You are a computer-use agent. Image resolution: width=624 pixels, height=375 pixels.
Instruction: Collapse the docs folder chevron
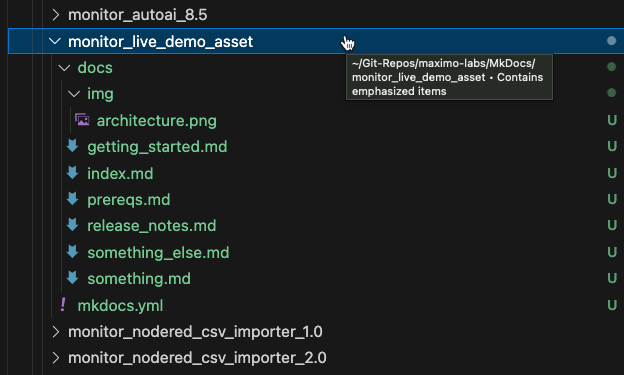64,68
